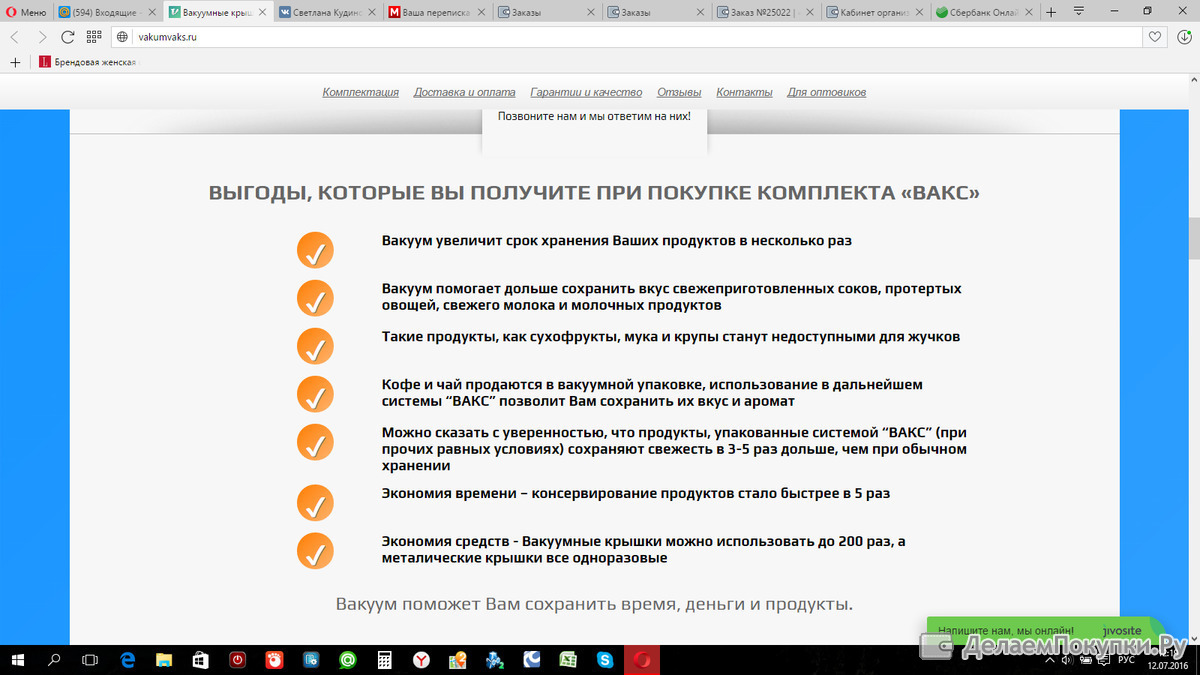Open the green @ Mail.ru Agent icon

[x=347, y=659]
